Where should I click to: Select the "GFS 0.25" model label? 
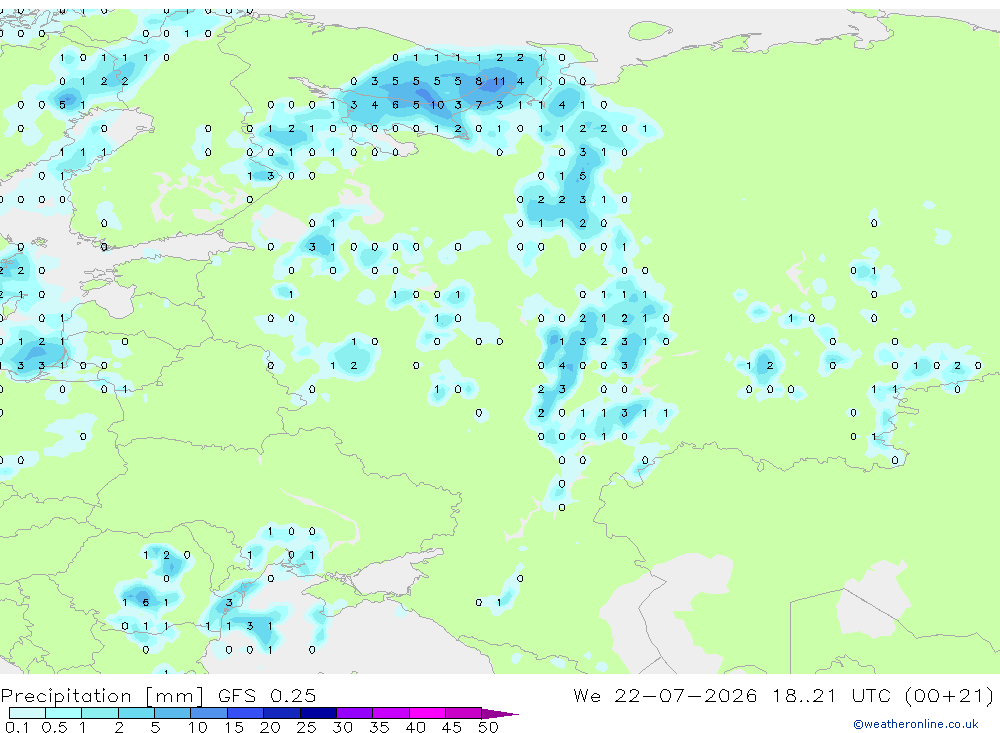click(267, 695)
